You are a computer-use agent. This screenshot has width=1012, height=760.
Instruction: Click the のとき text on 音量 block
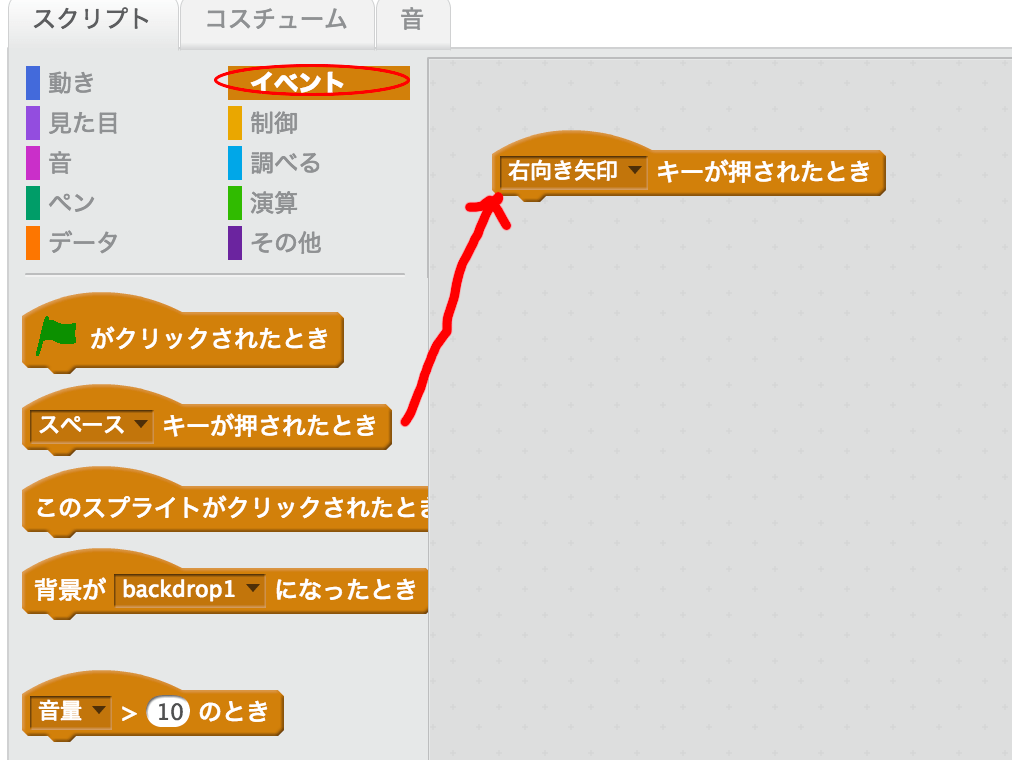click(234, 712)
